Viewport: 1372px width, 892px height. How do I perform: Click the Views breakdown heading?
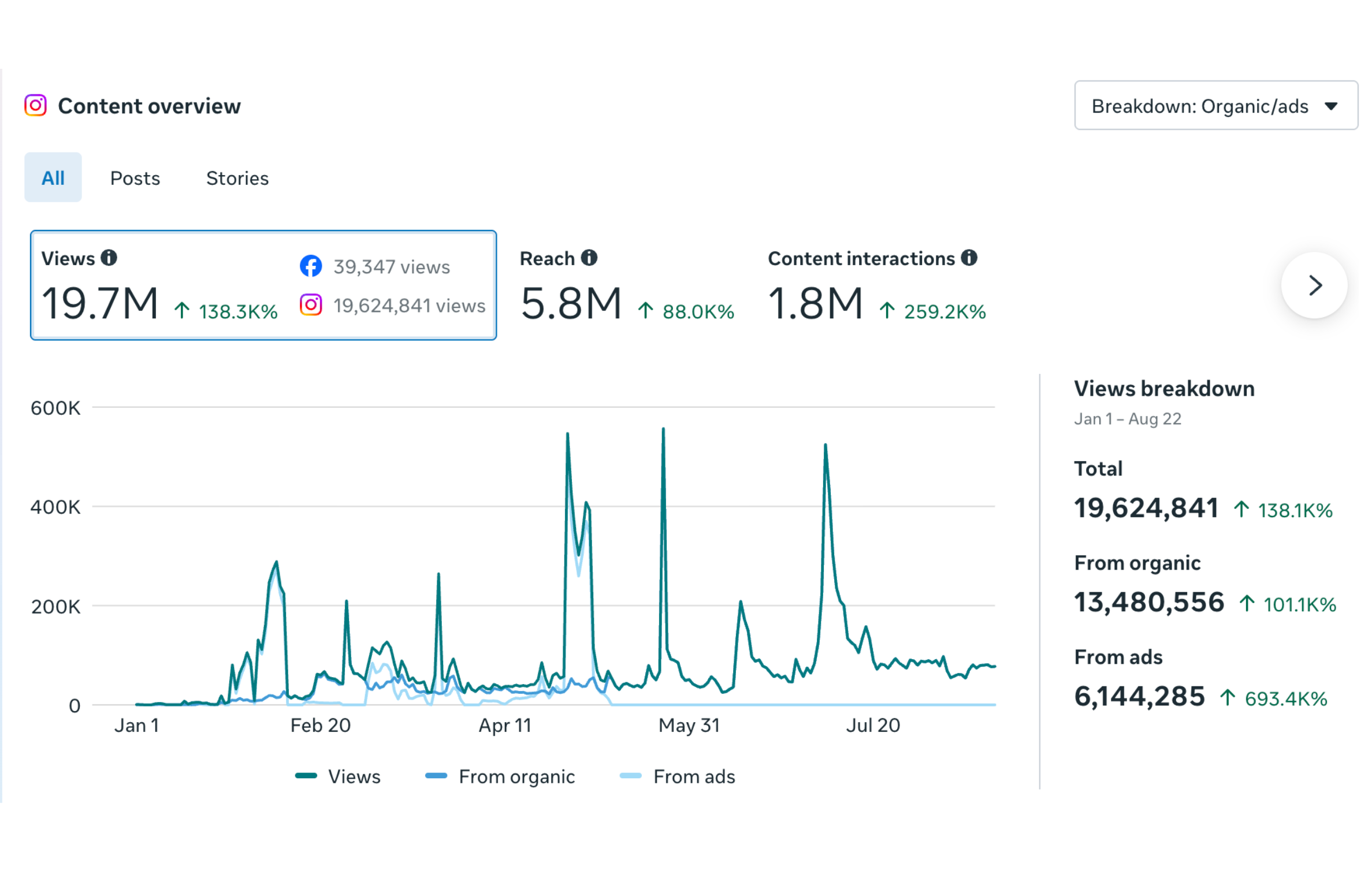tap(1164, 388)
